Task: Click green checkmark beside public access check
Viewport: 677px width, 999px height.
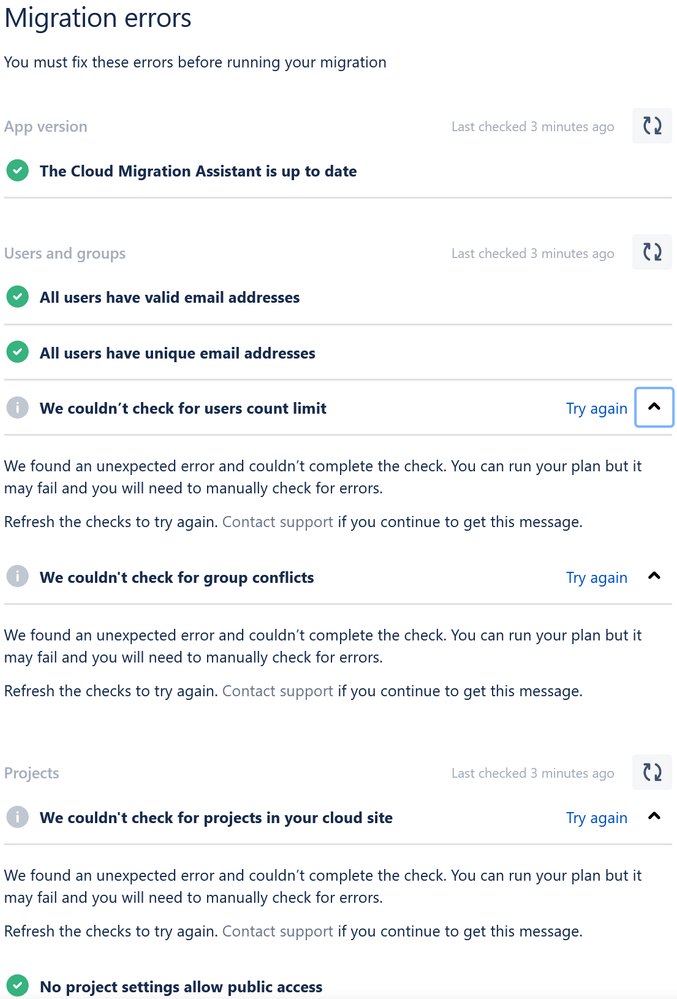Action: (17, 986)
